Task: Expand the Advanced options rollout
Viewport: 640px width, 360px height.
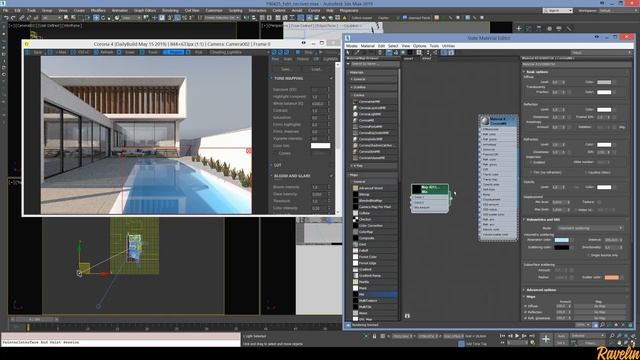Action: pos(524,290)
